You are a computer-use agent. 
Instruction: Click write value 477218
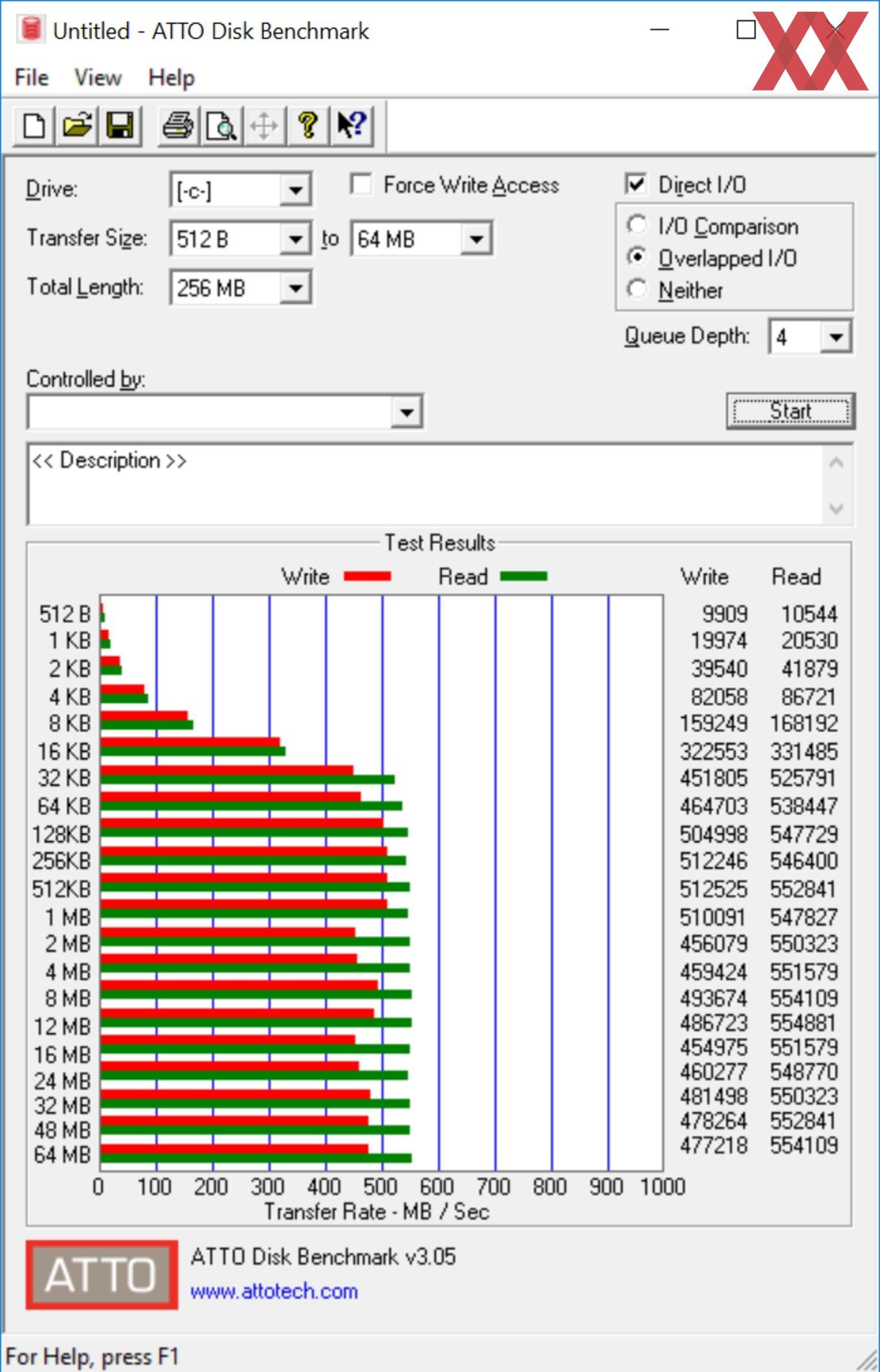pyautogui.click(x=714, y=1146)
